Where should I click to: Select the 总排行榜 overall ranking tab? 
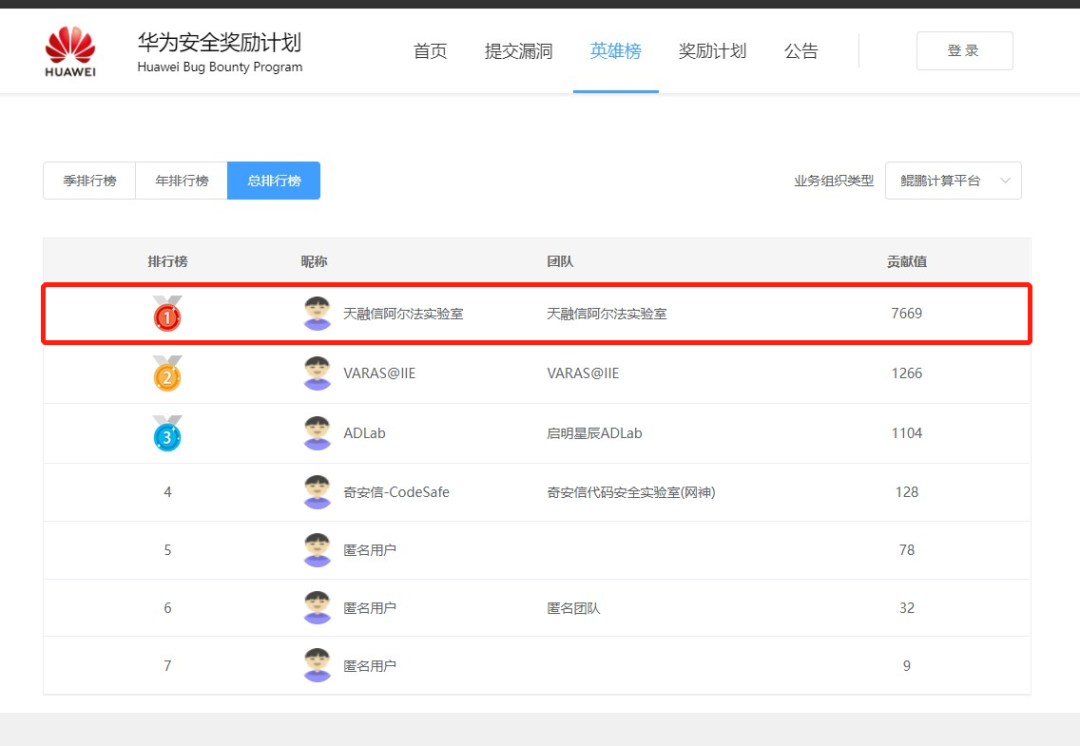tap(274, 181)
